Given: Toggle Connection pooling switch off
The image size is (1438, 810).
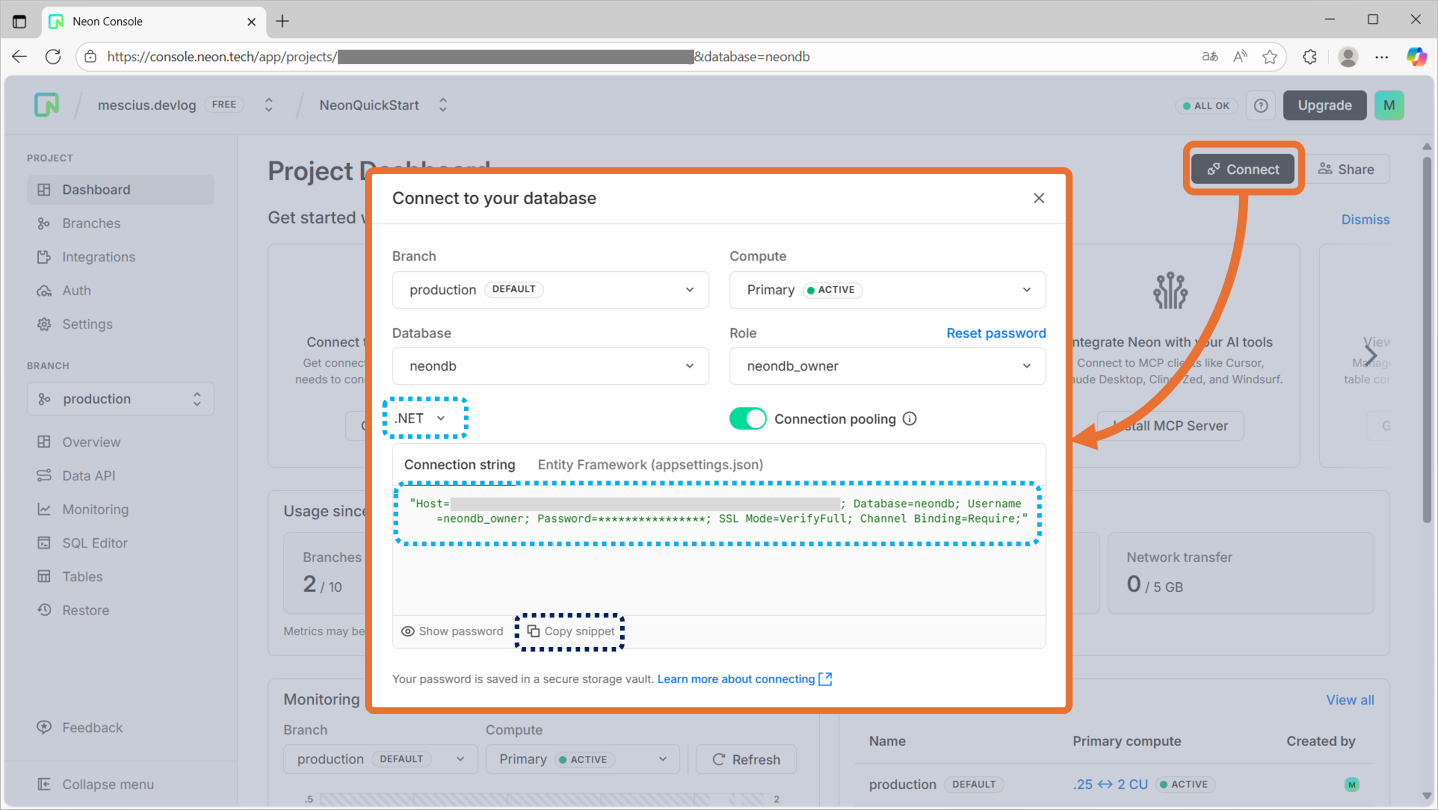Looking at the screenshot, I should [x=747, y=419].
